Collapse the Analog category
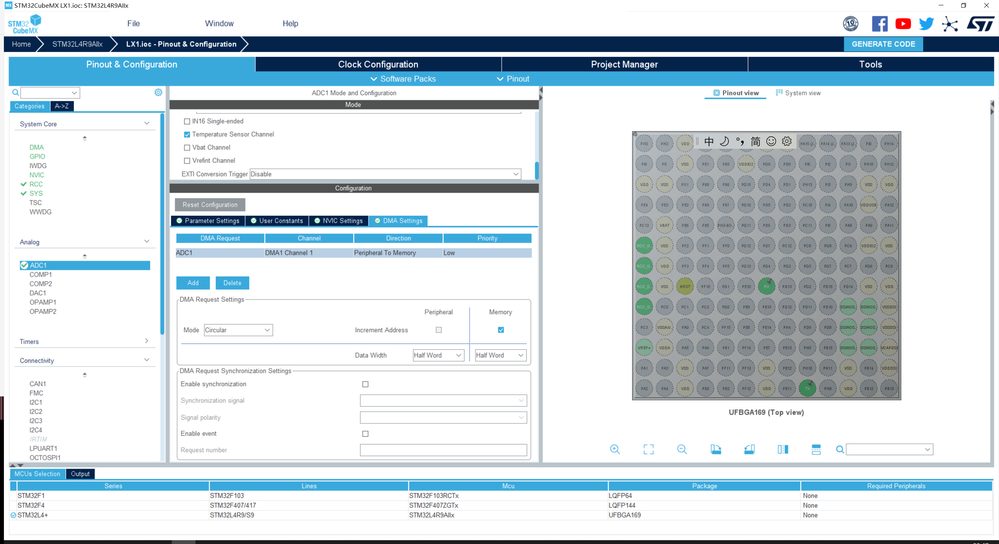The image size is (999, 544). (x=147, y=241)
